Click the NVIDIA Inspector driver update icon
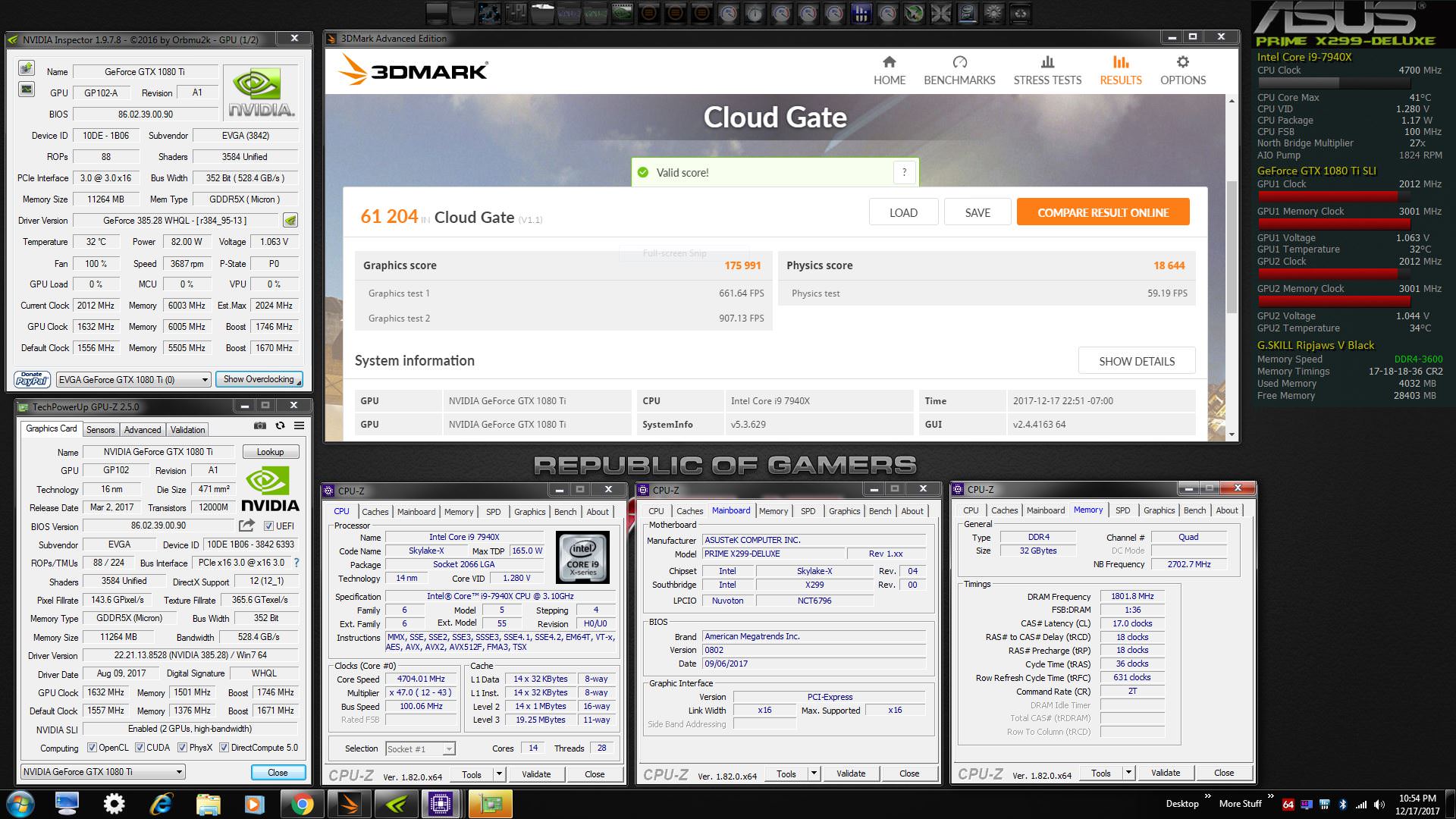This screenshot has height=819, width=1456. tap(290, 221)
